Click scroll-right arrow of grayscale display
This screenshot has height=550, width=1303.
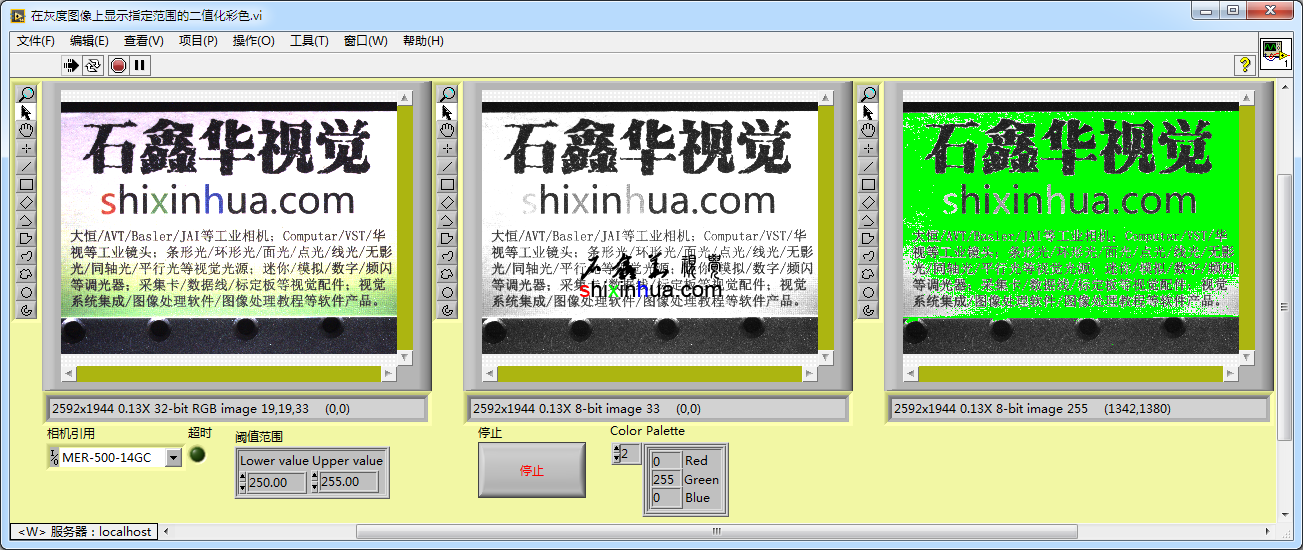tap(808, 373)
